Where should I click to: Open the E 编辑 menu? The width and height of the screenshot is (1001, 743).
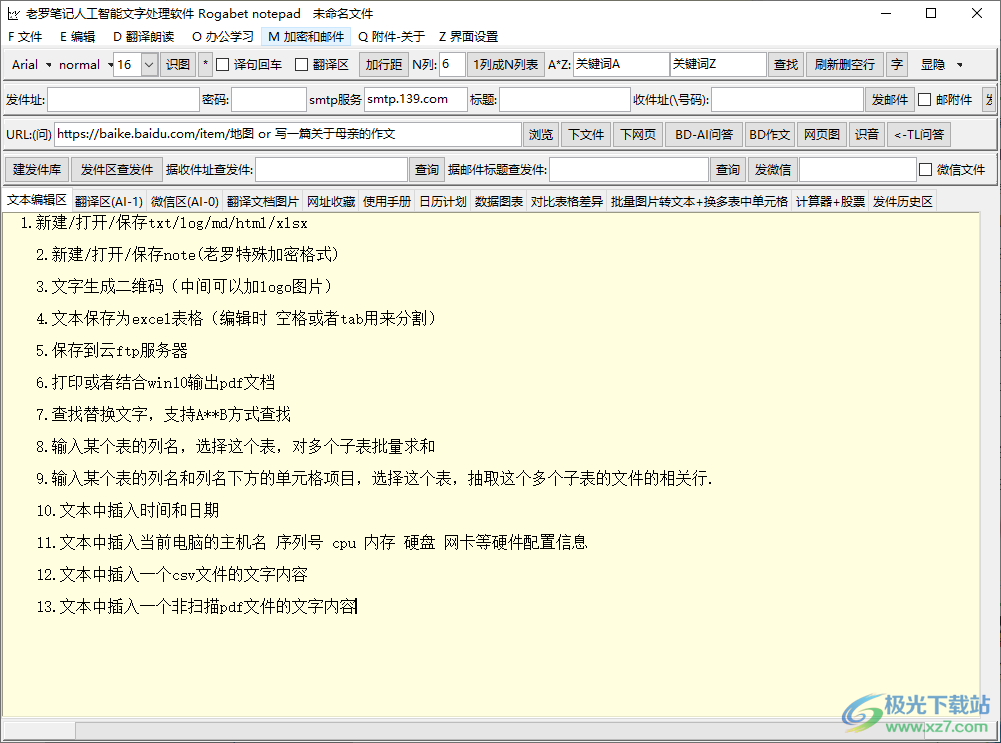click(77, 36)
